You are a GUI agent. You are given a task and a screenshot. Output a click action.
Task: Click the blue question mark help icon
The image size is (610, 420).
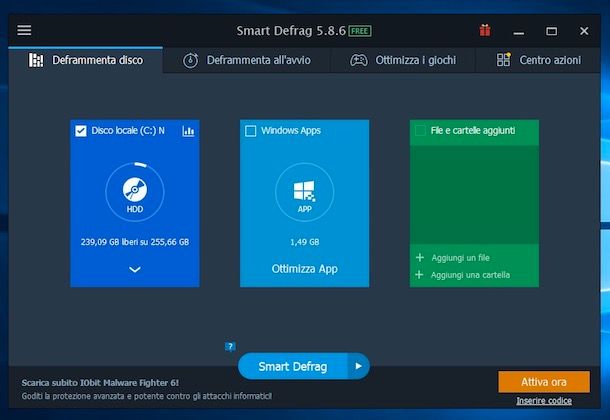pyautogui.click(x=230, y=346)
